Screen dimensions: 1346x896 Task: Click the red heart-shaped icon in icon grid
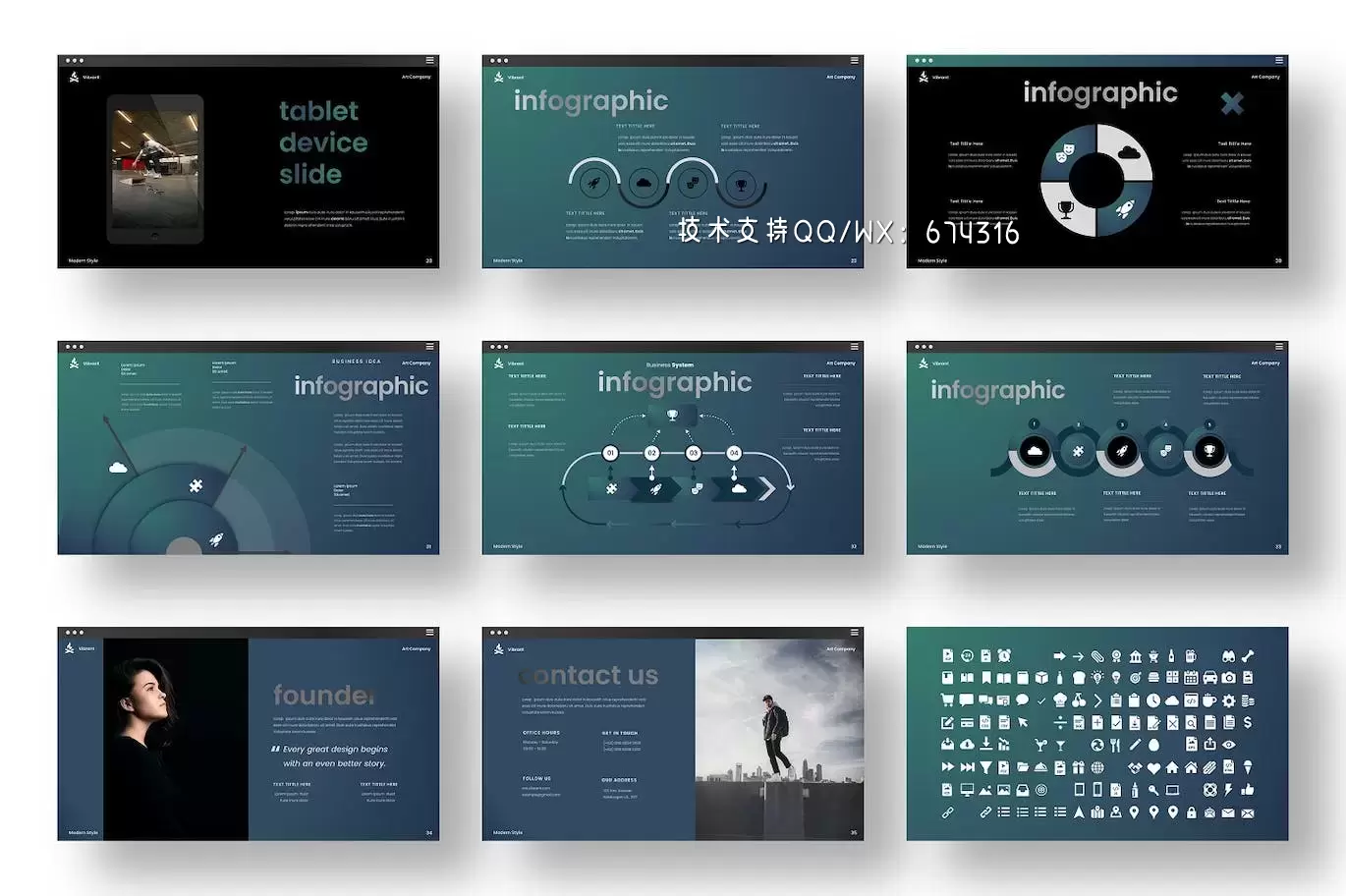pos(1153,767)
